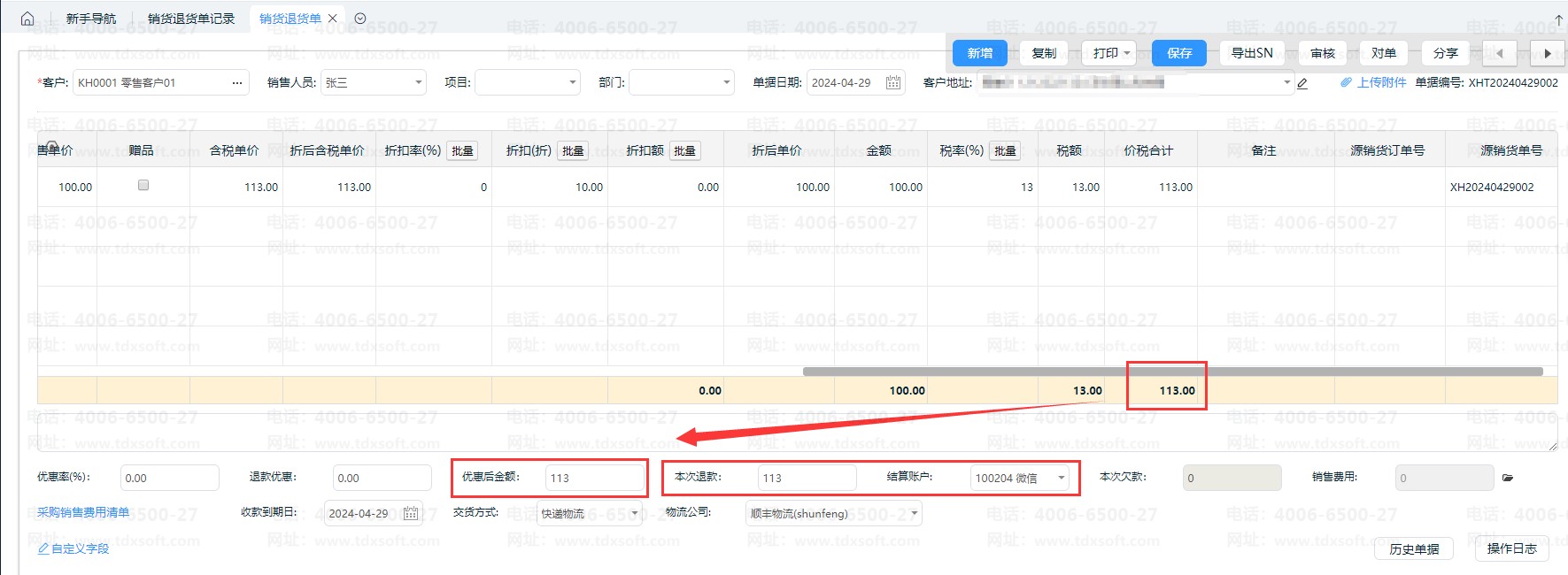Open the 打印 dropdown button
1568x575 pixels.
pyautogui.click(x=1108, y=53)
